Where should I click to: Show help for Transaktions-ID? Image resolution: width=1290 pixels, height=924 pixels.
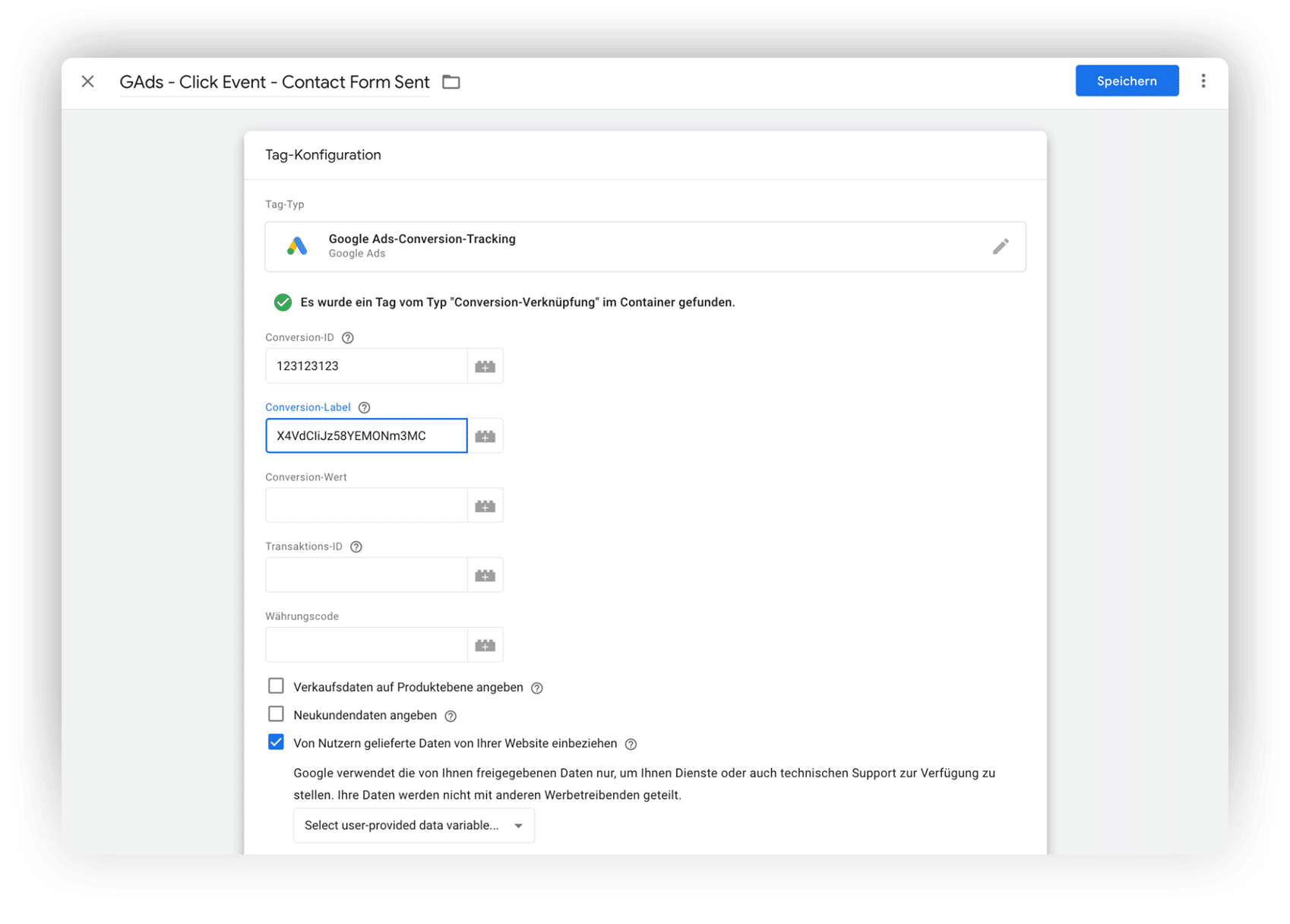click(x=356, y=546)
